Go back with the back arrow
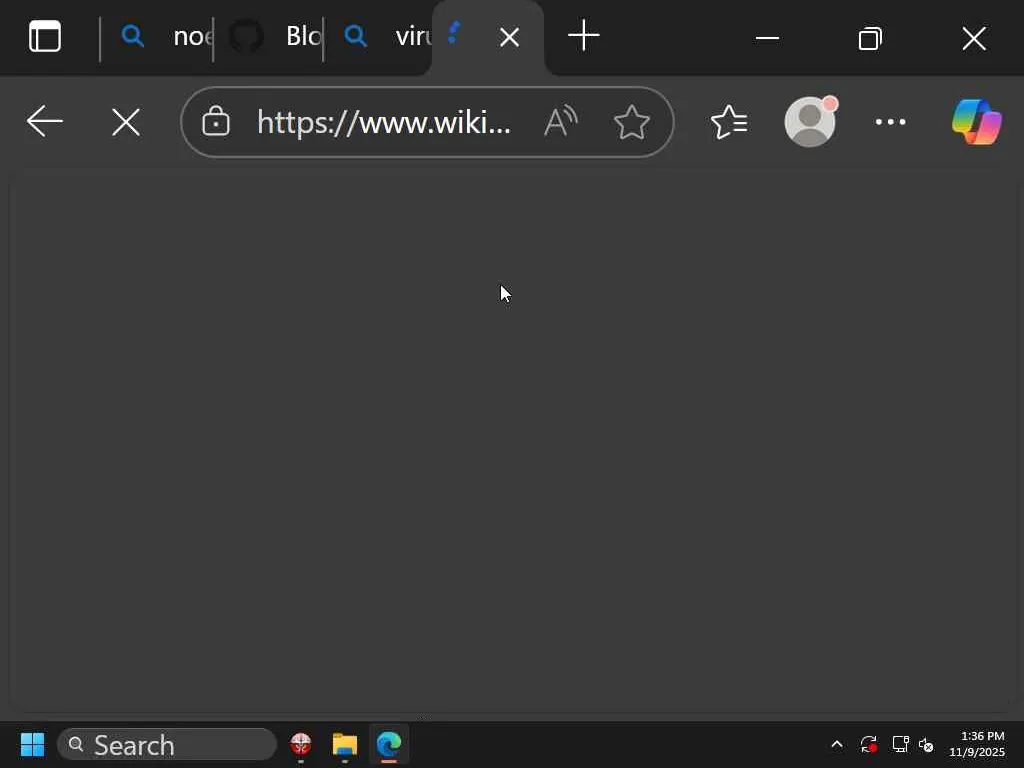This screenshot has height=768, width=1024. coord(44,121)
